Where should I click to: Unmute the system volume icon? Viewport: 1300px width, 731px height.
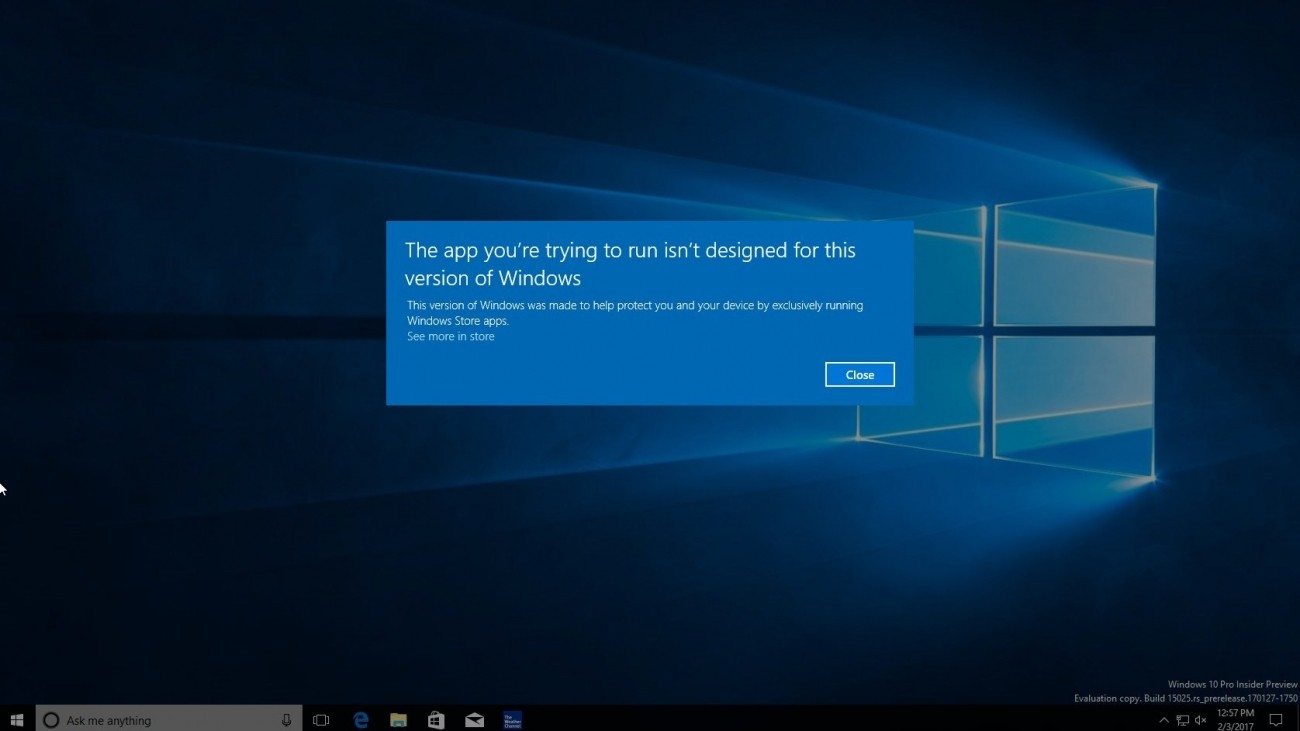(1199, 719)
